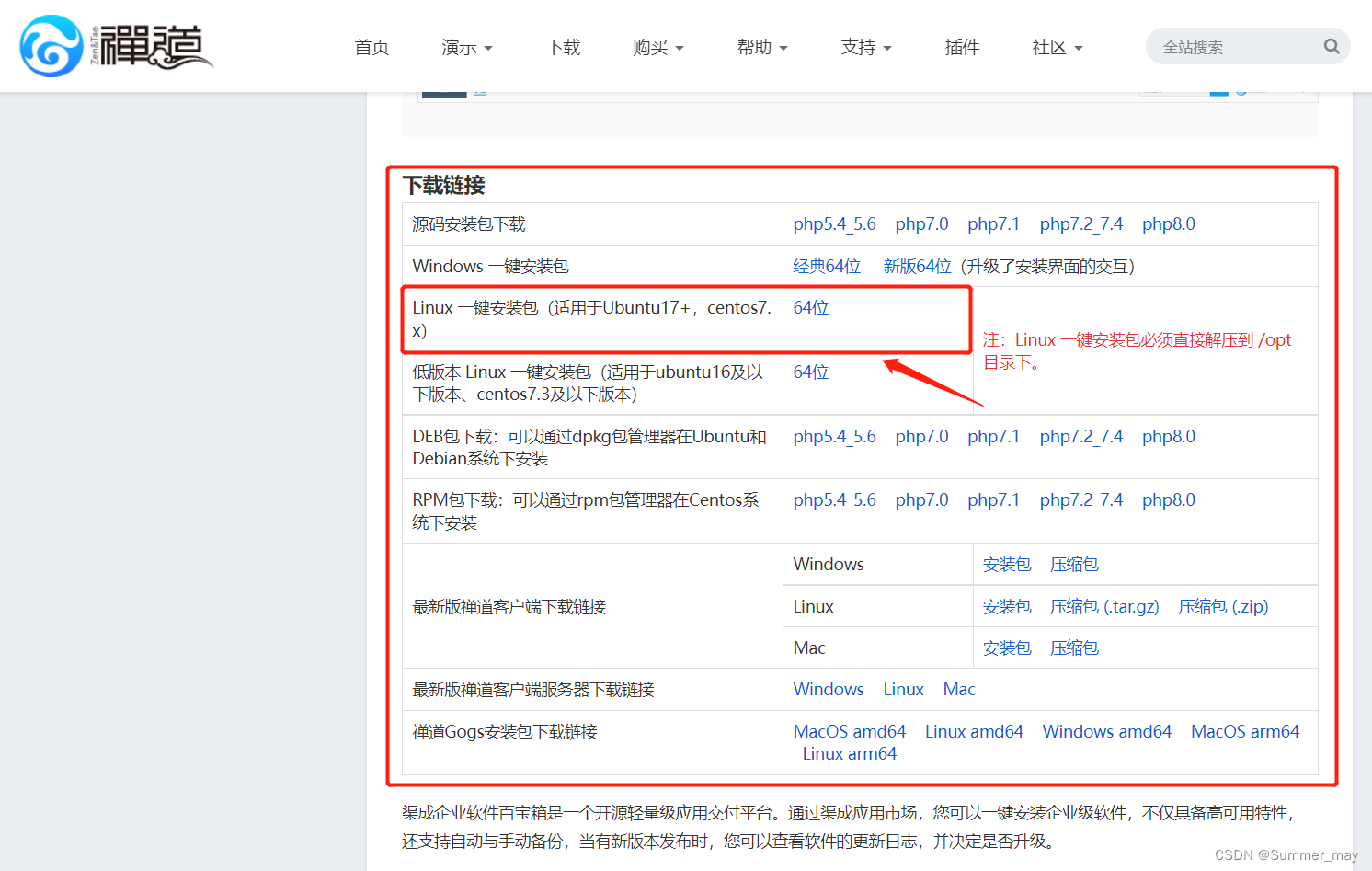The height and width of the screenshot is (871, 1372).
Task: Click the 最新版禅道客户端服务器下载链接 row label
Action: (x=533, y=690)
